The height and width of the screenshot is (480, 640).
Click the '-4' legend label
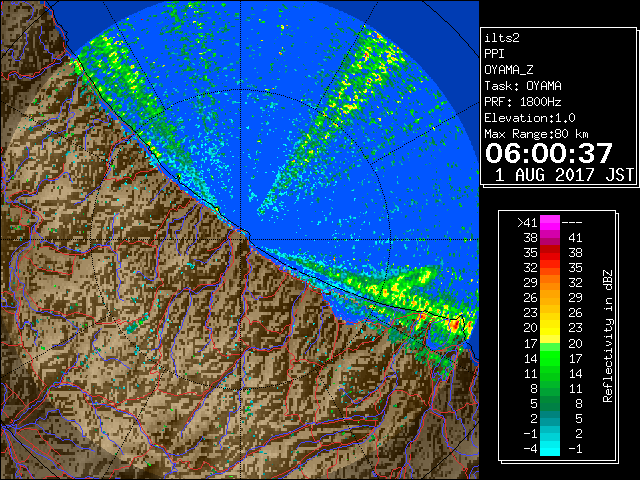[x=530, y=449]
